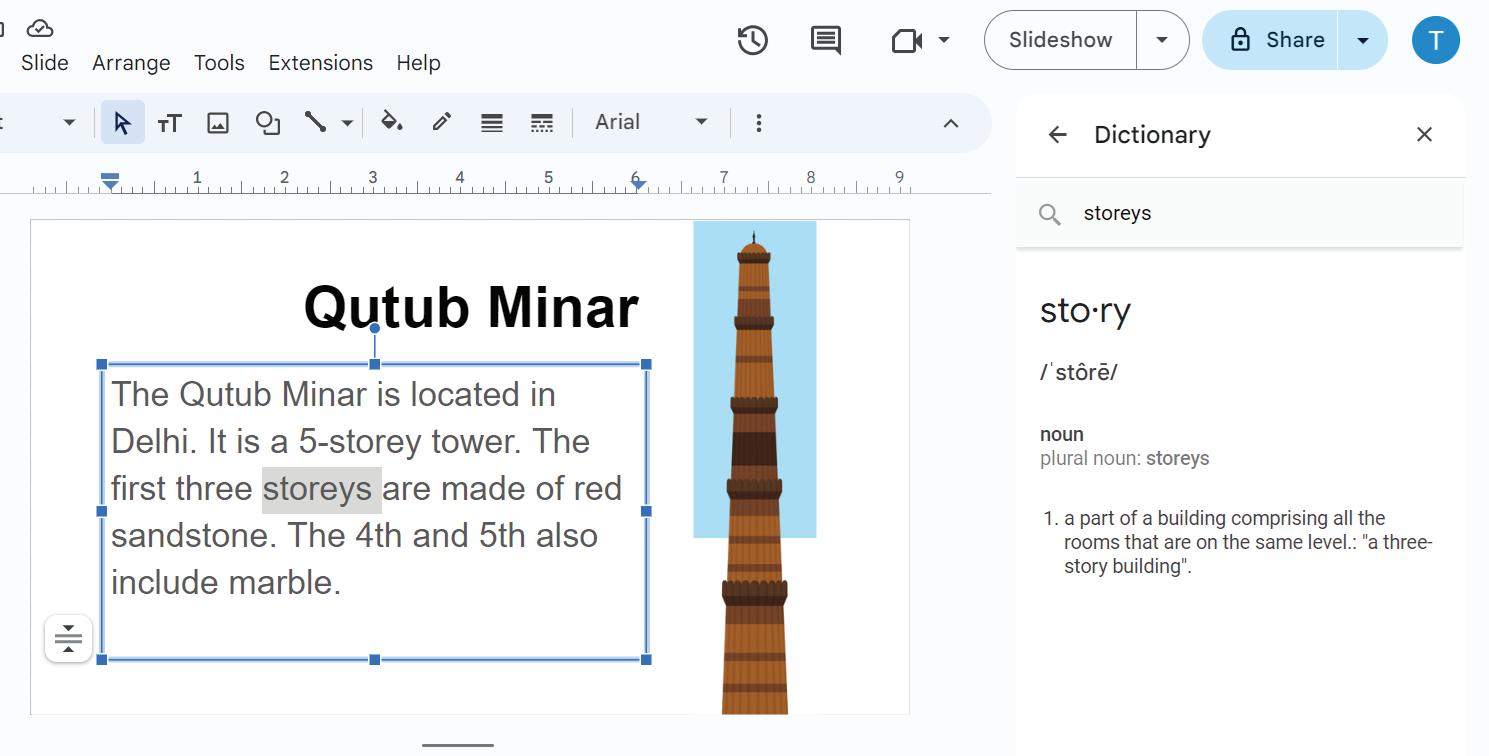The width and height of the screenshot is (1489, 756).
Task: Click the fill color paint bucket
Action: click(x=392, y=123)
